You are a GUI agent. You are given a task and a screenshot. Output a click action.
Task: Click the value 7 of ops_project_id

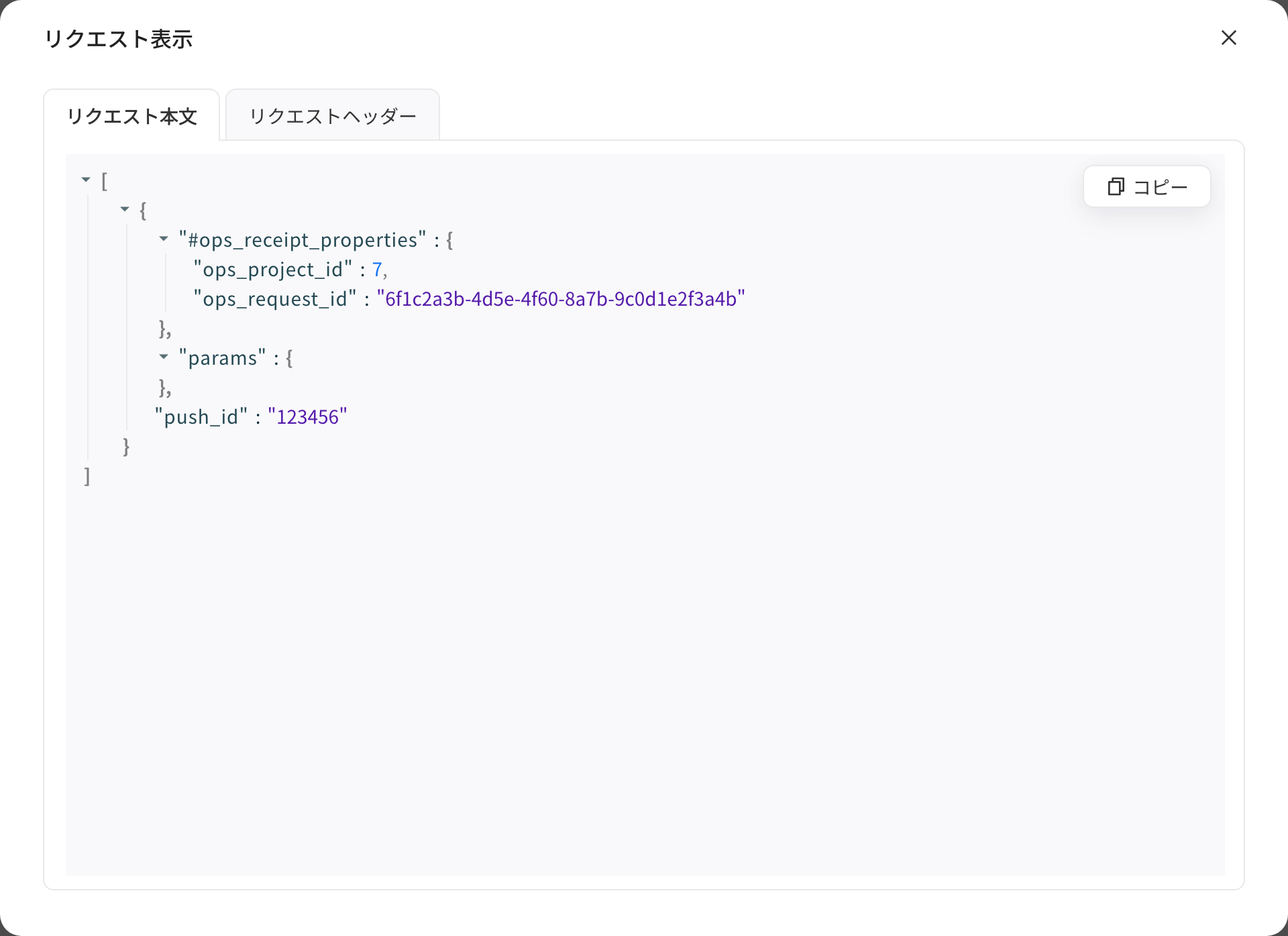coord(377,270)
